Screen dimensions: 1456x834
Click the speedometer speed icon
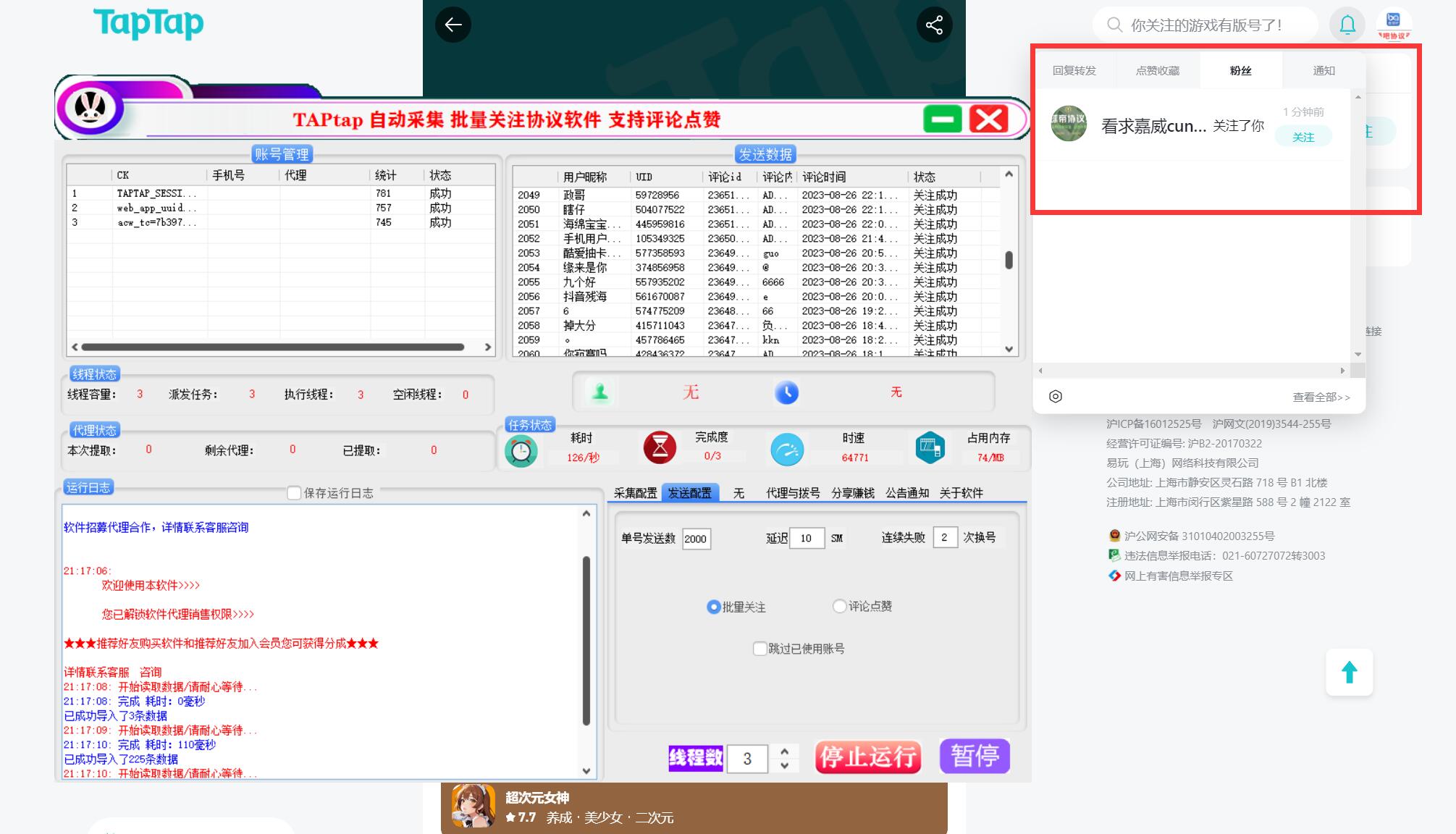pyautogui.click(x=787, y=450)
